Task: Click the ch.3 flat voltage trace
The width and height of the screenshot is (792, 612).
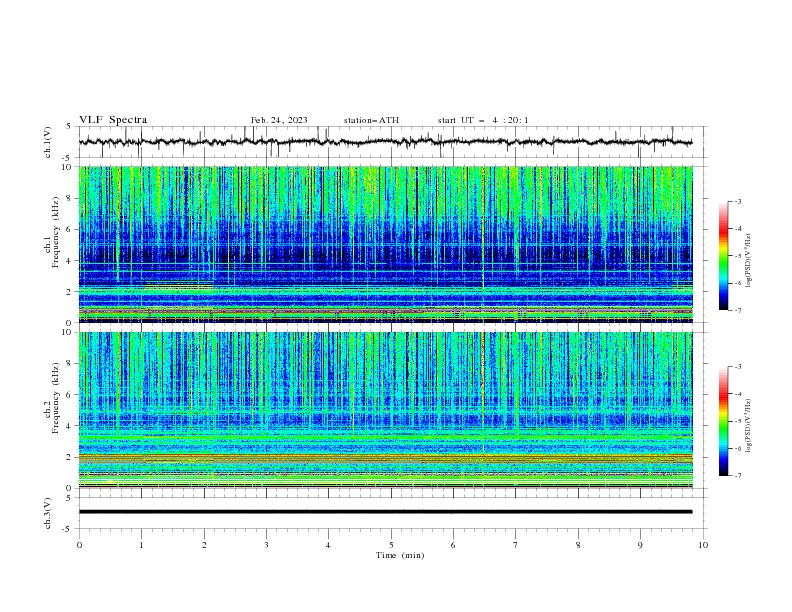Action: (385, 512)
